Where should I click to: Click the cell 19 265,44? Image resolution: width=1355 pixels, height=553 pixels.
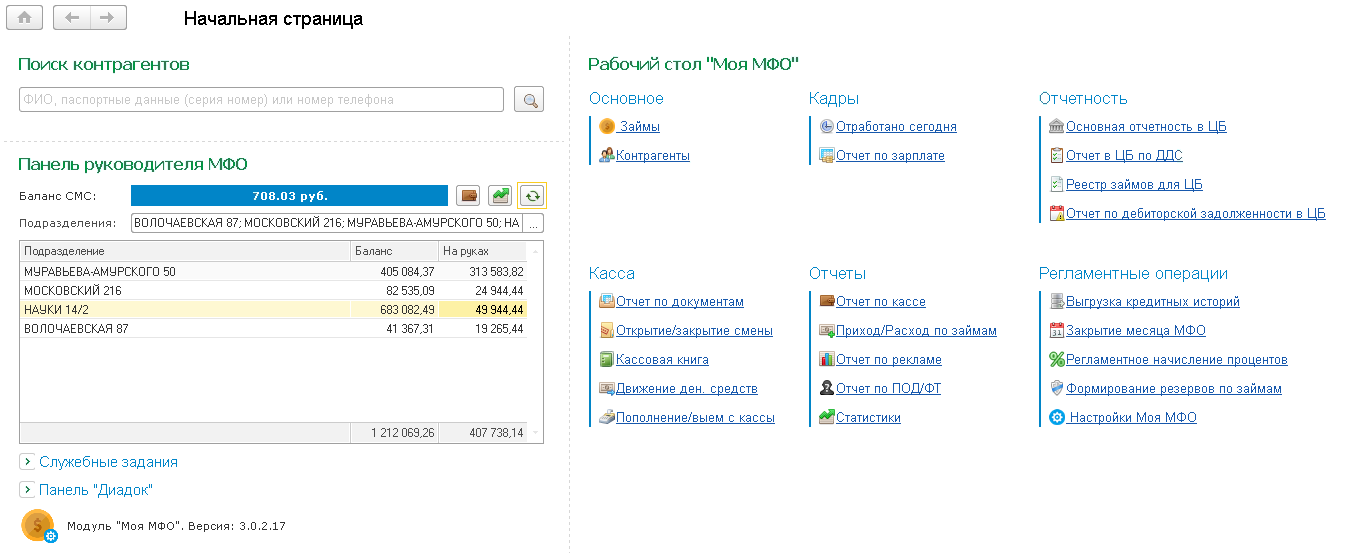pyautogui.click(x=483, y=328)
